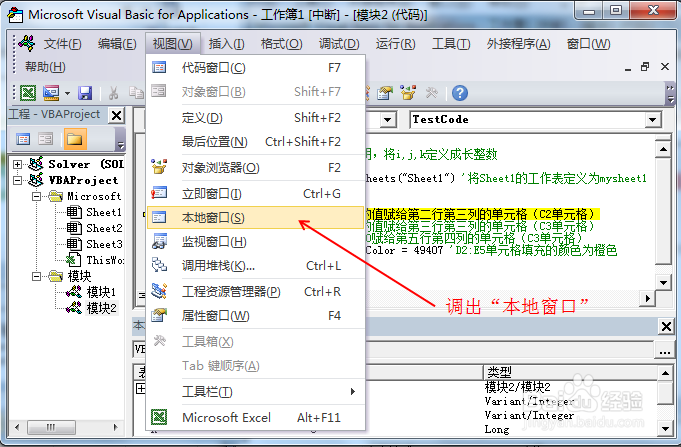Click the Excel icon in View menu

[159, 417]
